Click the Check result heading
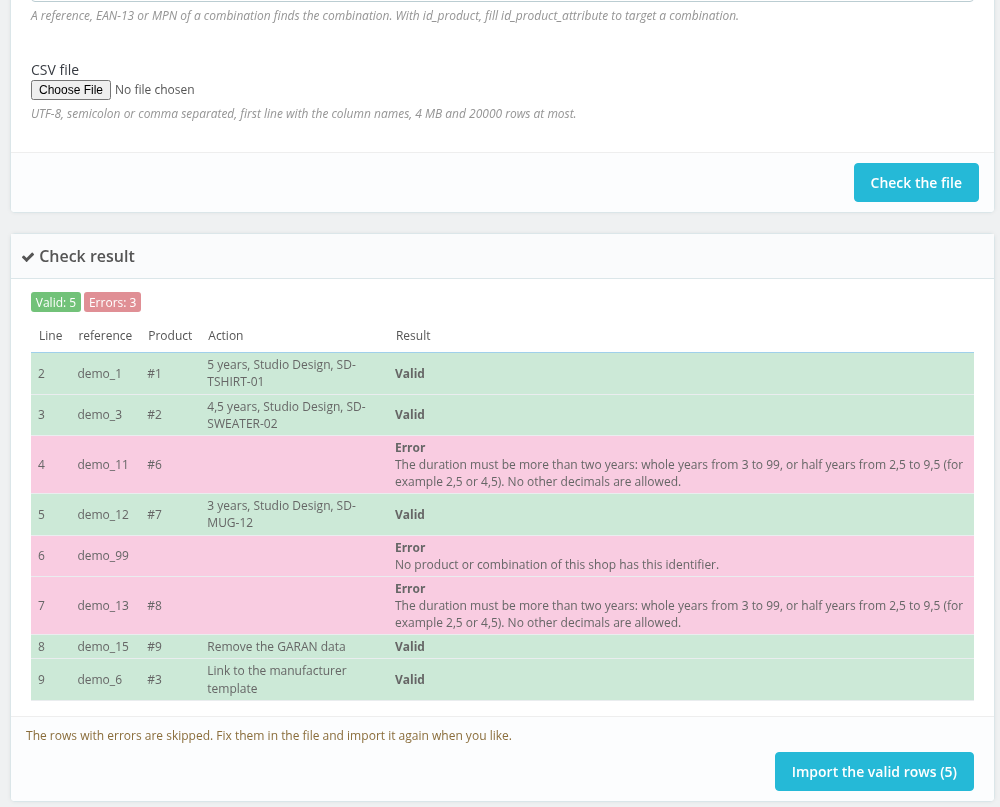 [x=87, y=256]
